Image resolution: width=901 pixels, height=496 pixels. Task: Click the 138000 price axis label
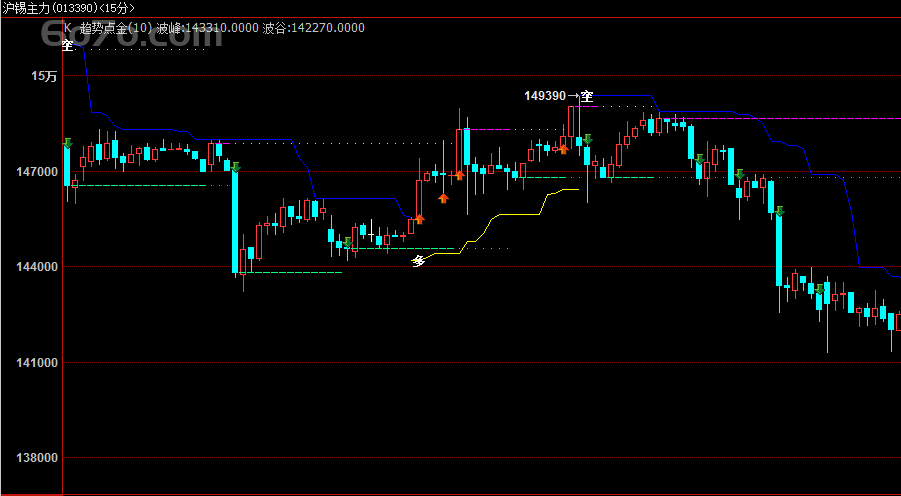(36, 458)
